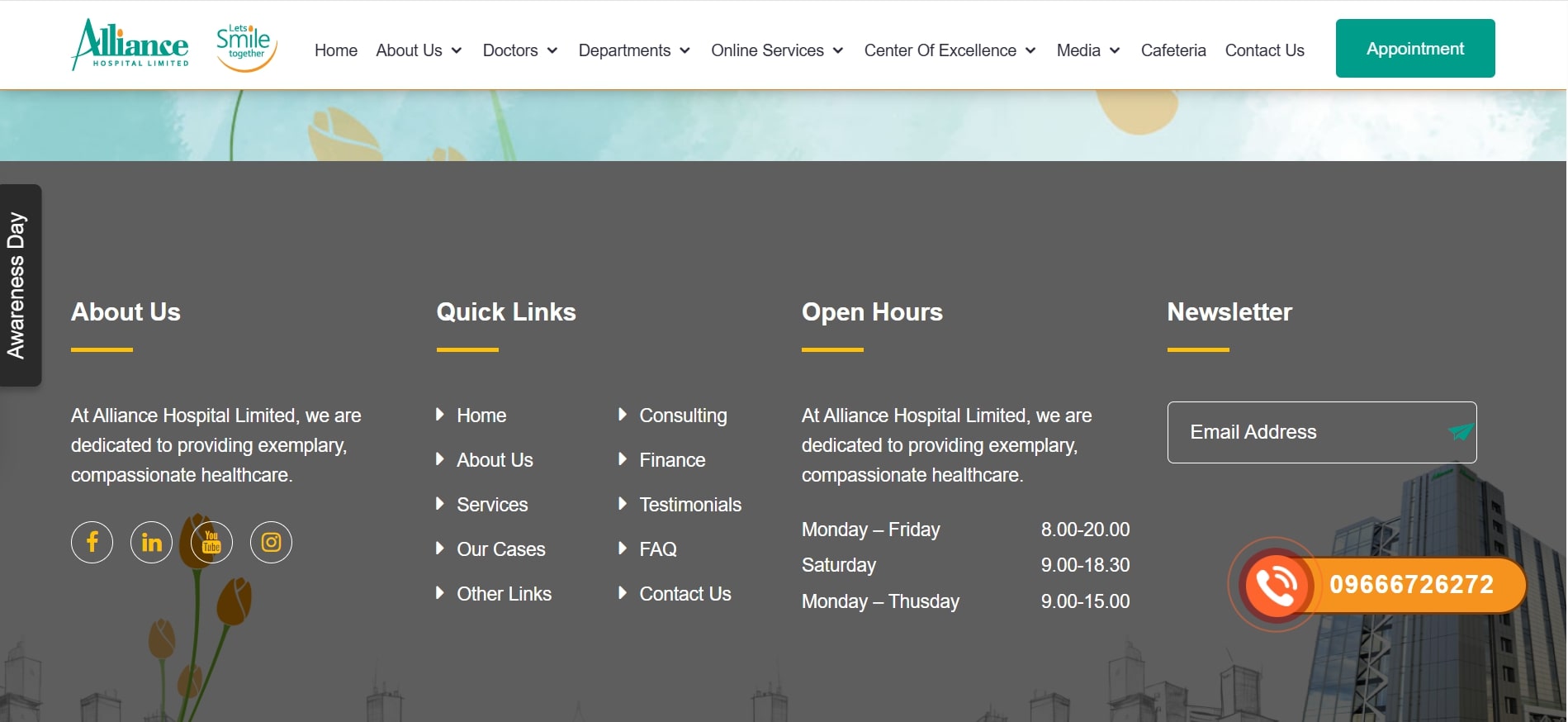This screenshot has height=722, width=1568.
Task: Expand the Departments dropdown menu
Action: pyautogui.click(x=633, y=50)
